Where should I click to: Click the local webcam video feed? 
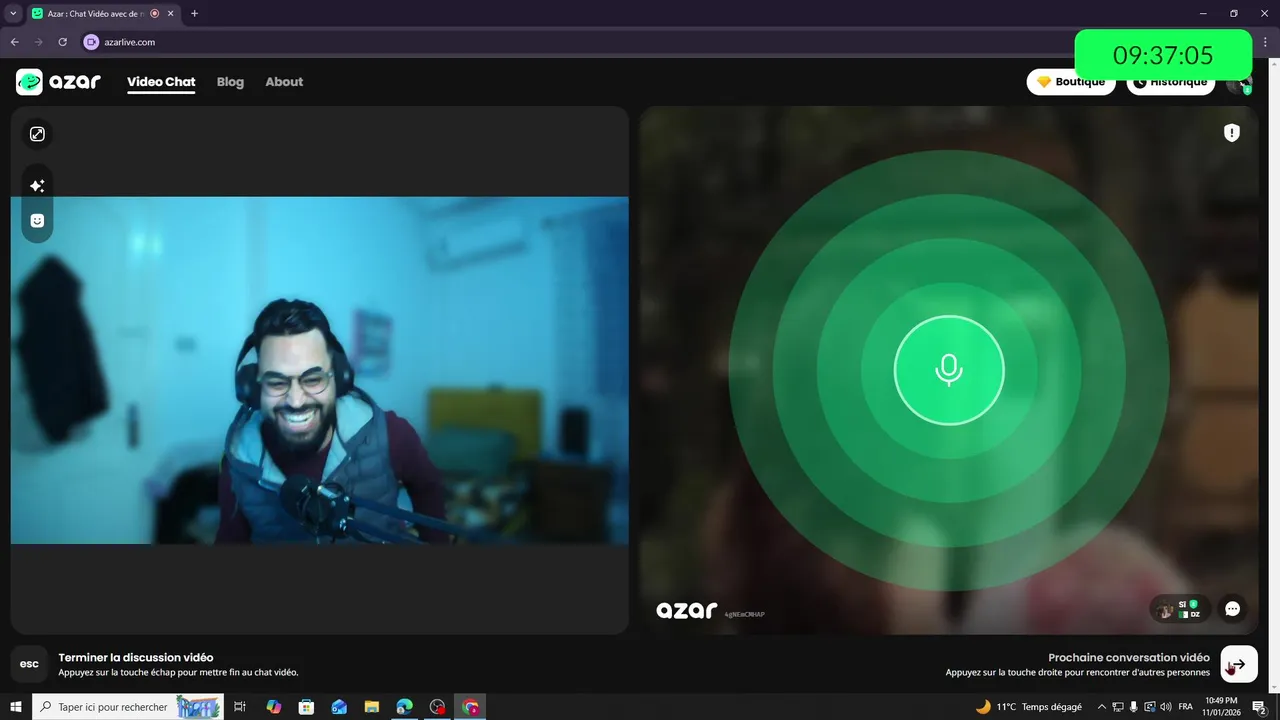click(x=320, y=370)
